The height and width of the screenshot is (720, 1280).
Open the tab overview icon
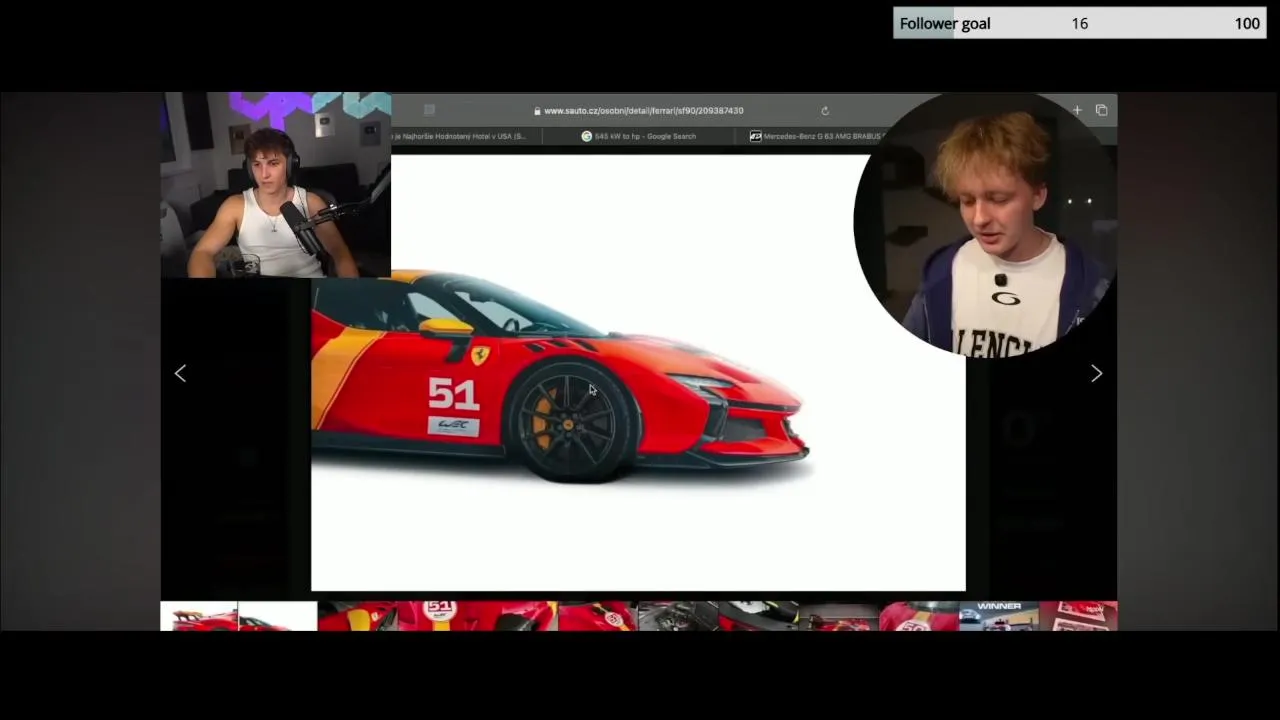[x=1101, y=110]
